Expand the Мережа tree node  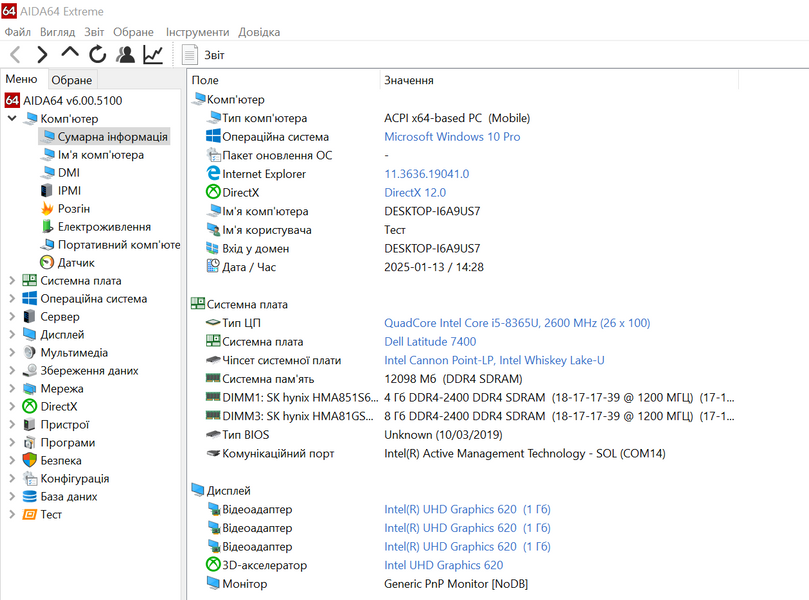click(12, 388)
